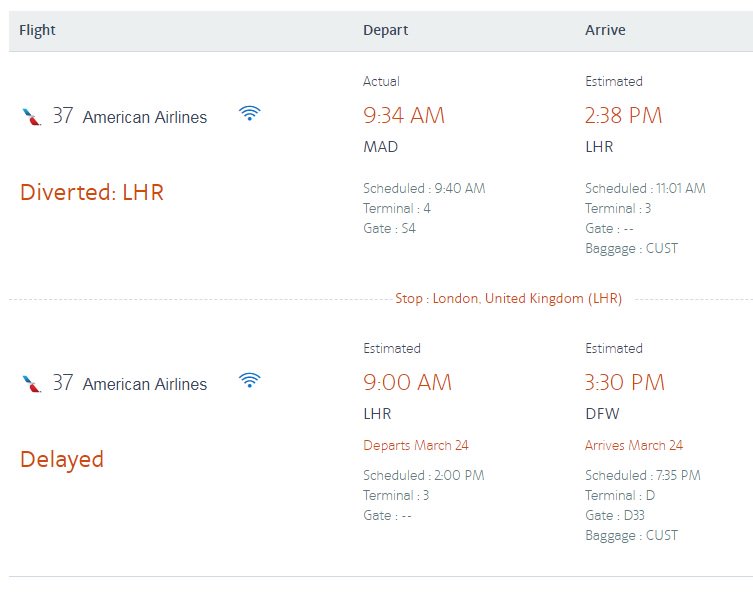Click the 9:34 AM actual departure time
The image size is (753, 599).
point(404,115)
